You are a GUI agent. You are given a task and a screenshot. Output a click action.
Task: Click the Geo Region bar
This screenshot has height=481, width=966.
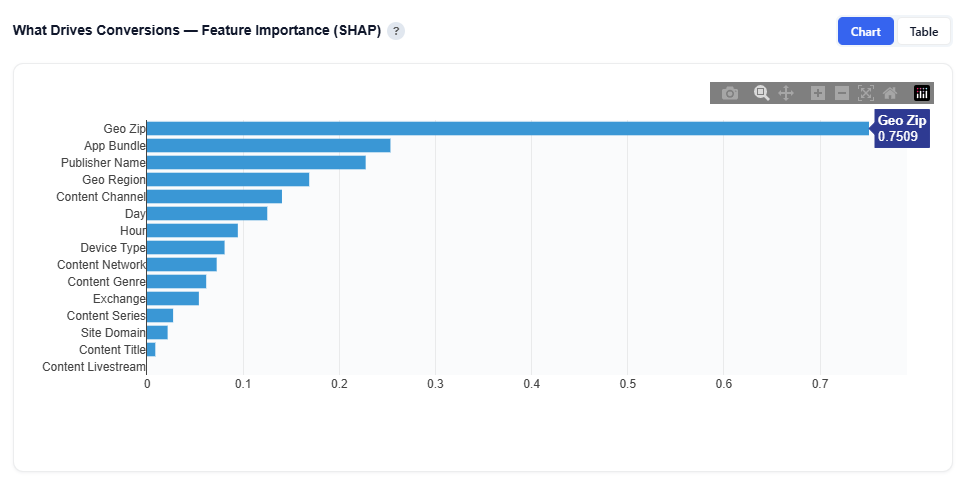[x=228, y=179]
